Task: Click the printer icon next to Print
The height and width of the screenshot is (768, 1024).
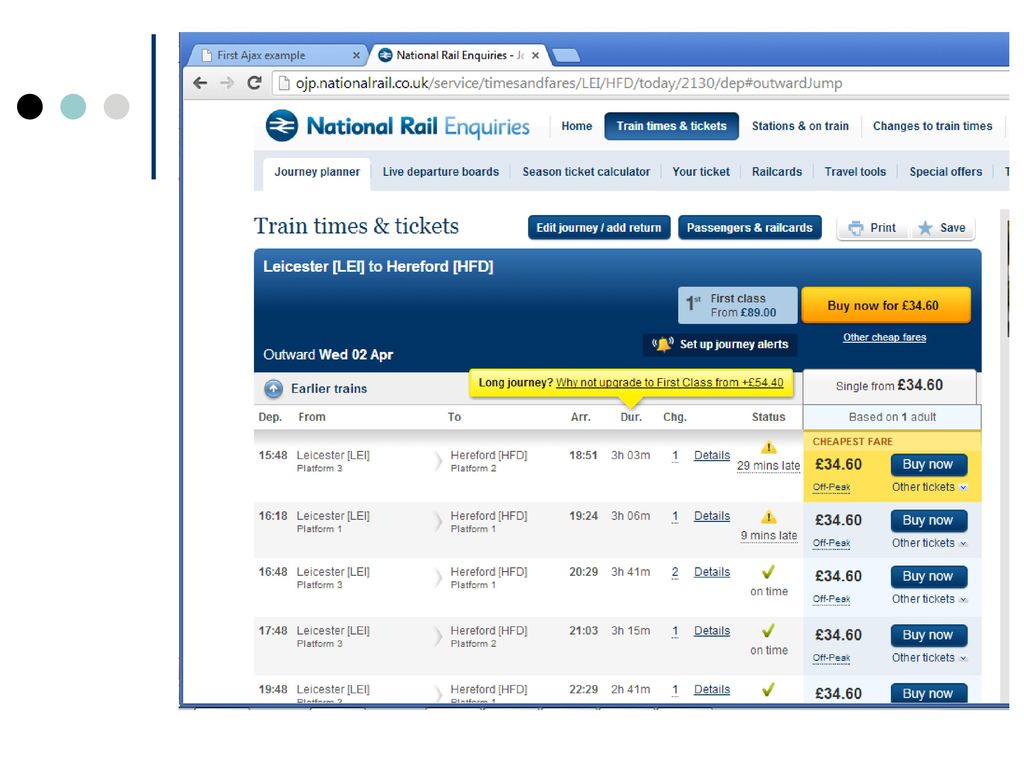Action: [856, 228]
